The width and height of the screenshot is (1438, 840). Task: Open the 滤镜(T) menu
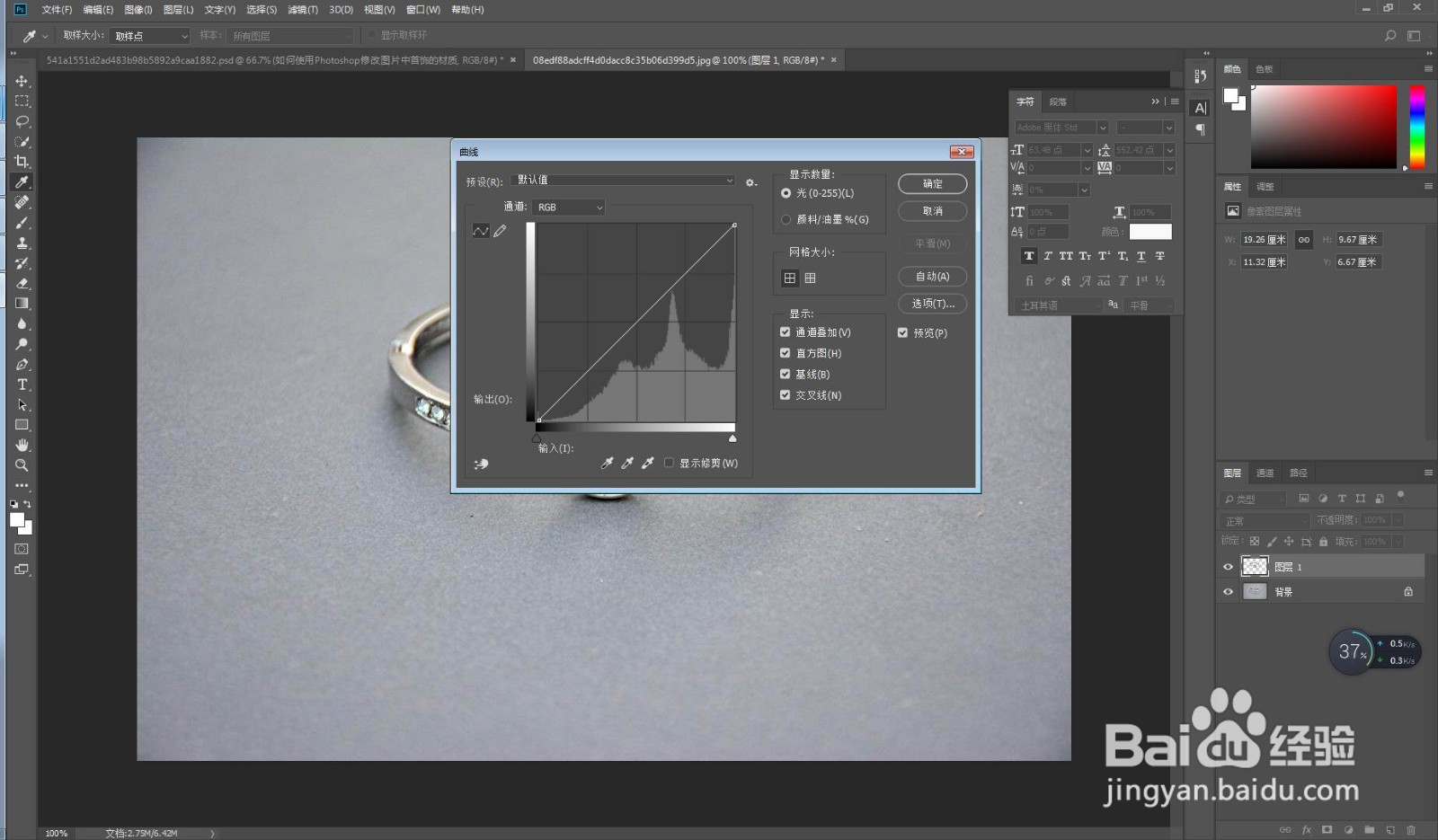coord(303,10)
